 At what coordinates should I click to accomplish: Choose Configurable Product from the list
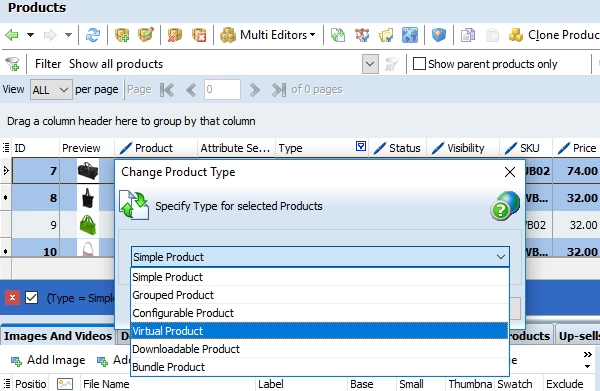pos(320,313)
